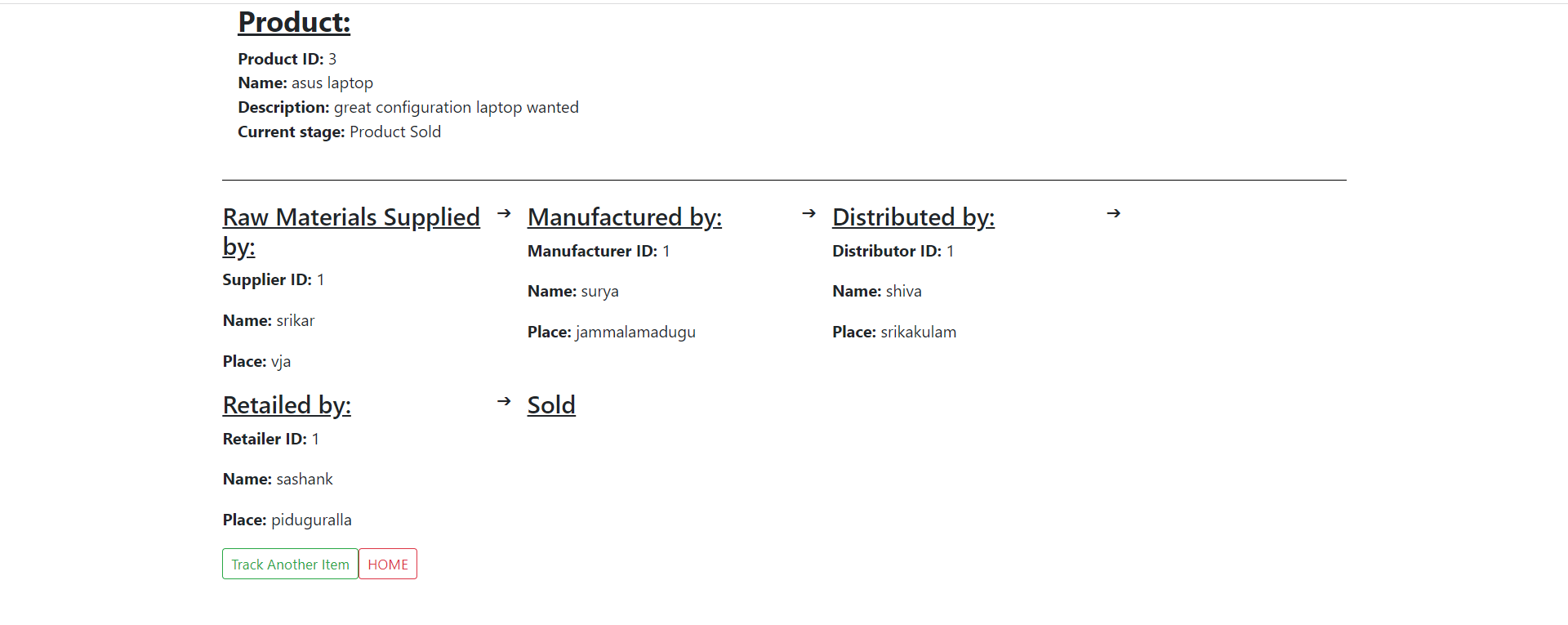Click the Raw Materials Supplied by heading
Screen dimensions: 1568x625
pos(351,231)
